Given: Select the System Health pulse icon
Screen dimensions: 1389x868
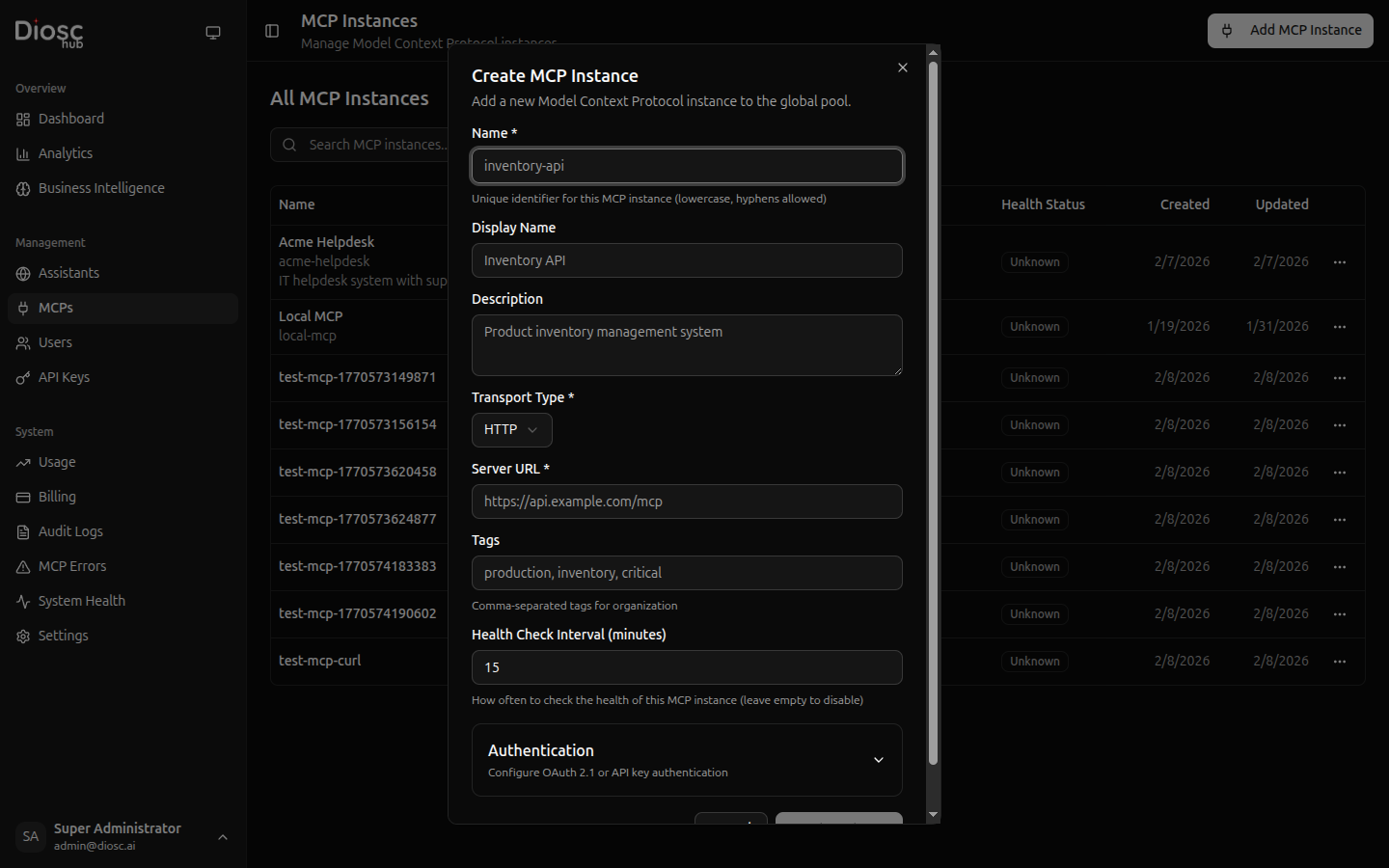Looking at the screenshot, I should point(23,601).
